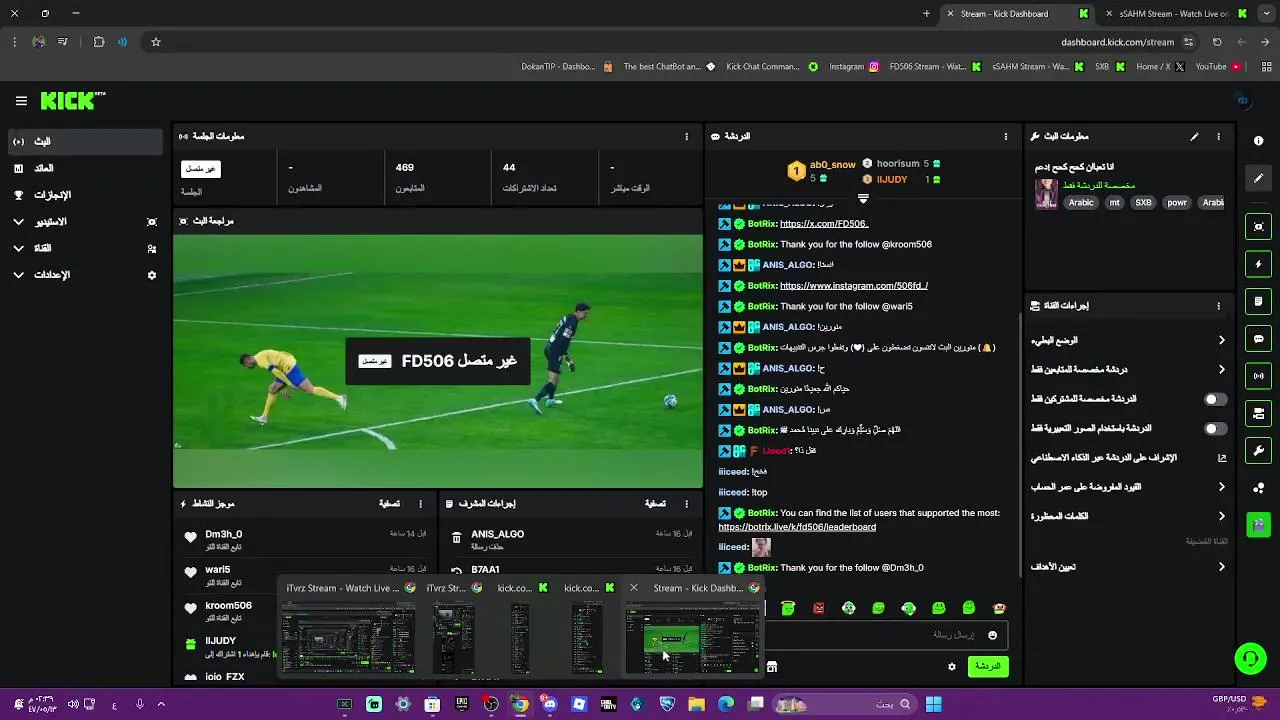The height and width of the screenshot is (720, 1280).
Task: Open new browser tab with plus
Action: coord(926,14)
